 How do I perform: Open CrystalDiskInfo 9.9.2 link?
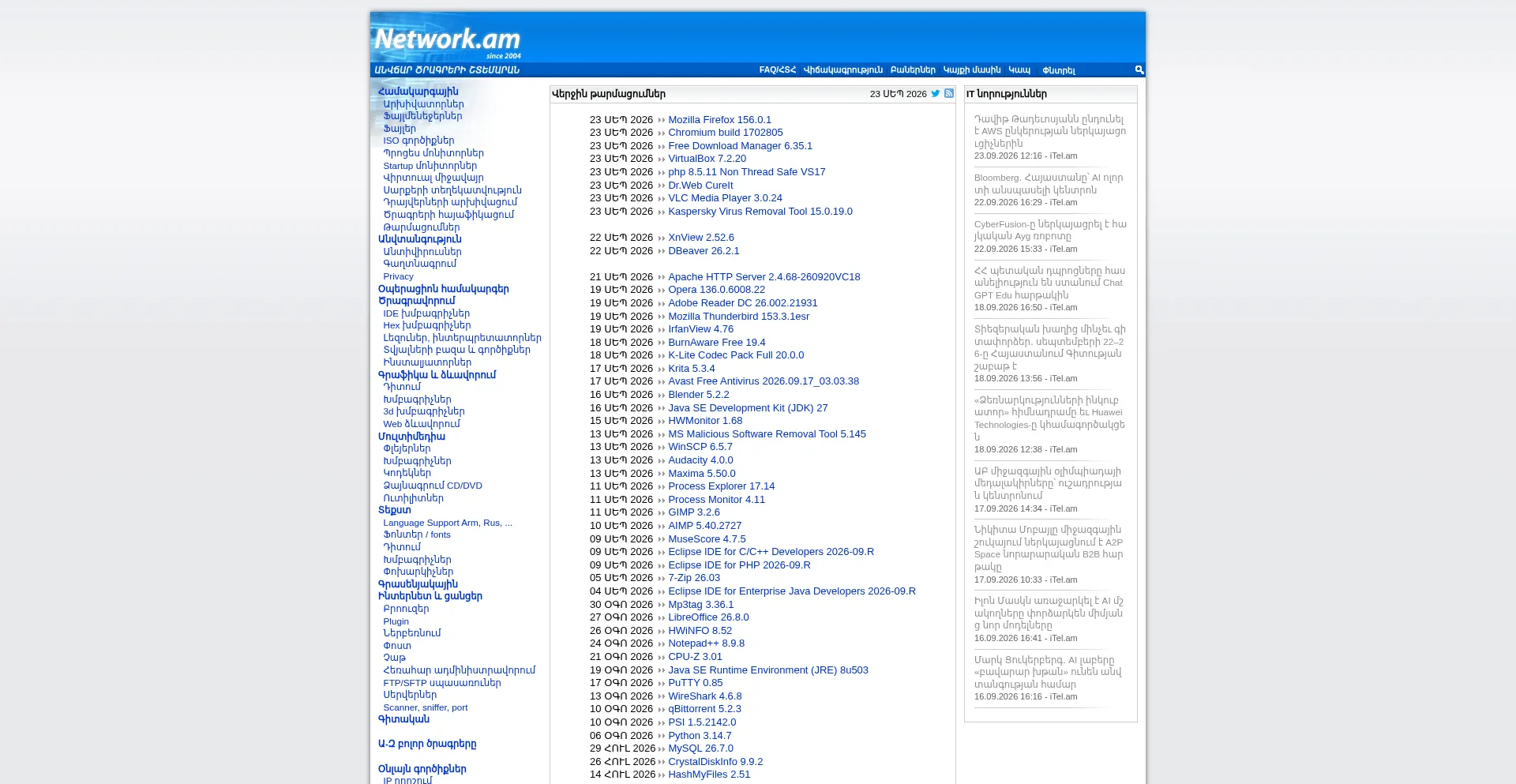click(x=716, y=762)
